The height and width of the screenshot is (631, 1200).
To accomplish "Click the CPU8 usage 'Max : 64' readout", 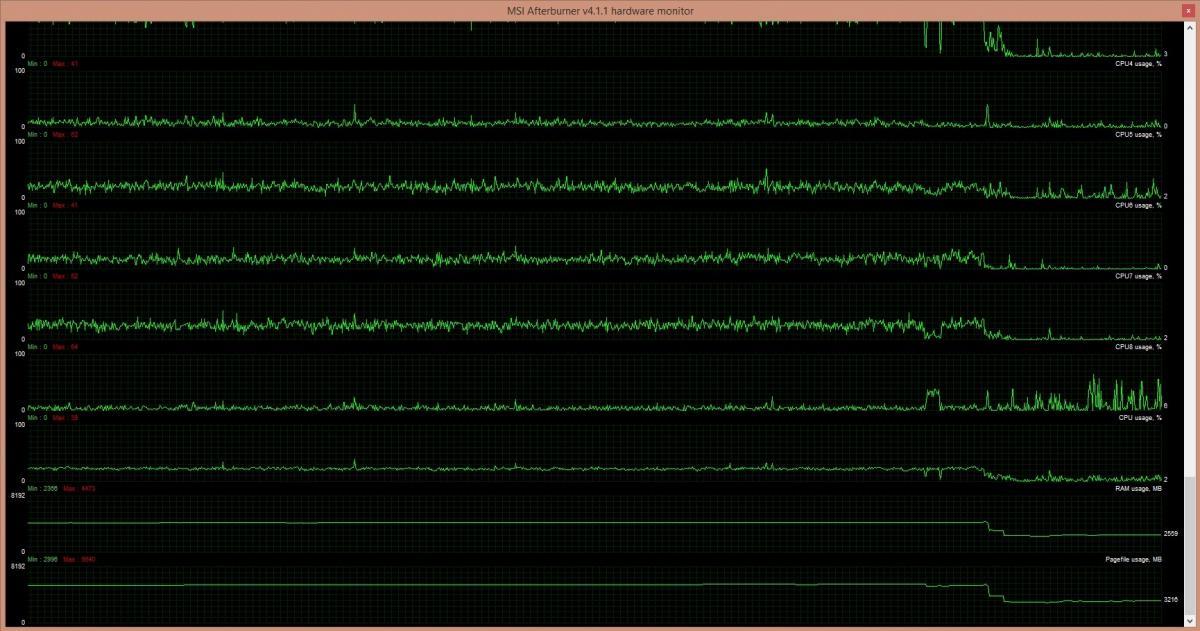I will point(65,347).
